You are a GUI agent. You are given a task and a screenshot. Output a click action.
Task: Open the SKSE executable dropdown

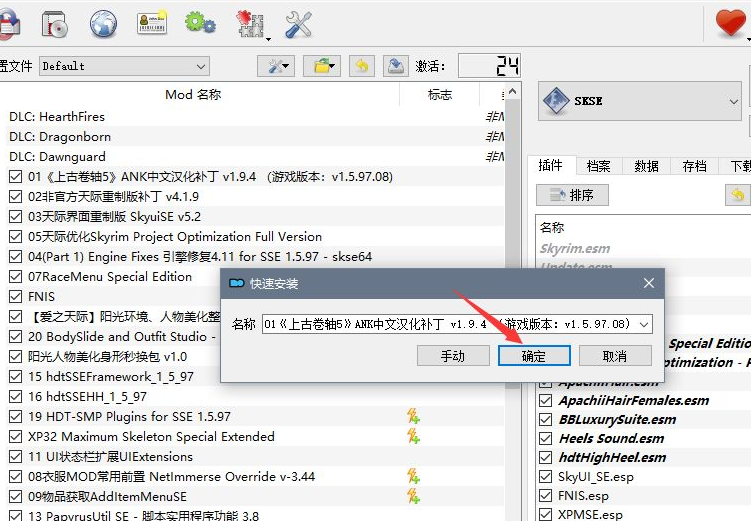640,101
